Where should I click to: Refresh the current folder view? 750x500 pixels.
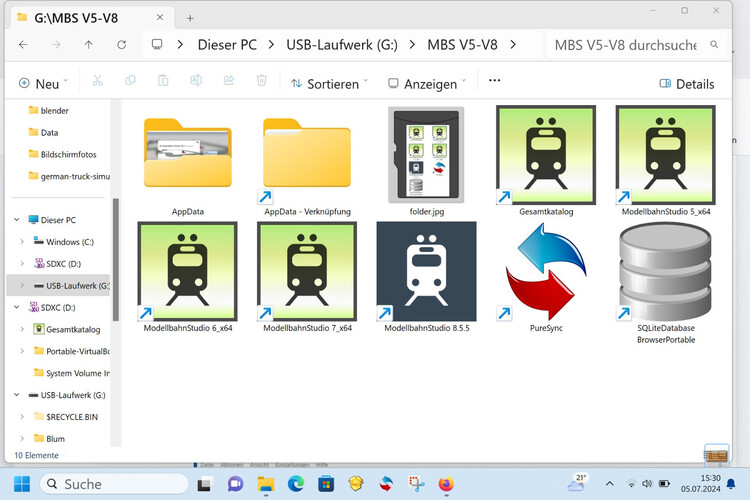pos(121,44)
